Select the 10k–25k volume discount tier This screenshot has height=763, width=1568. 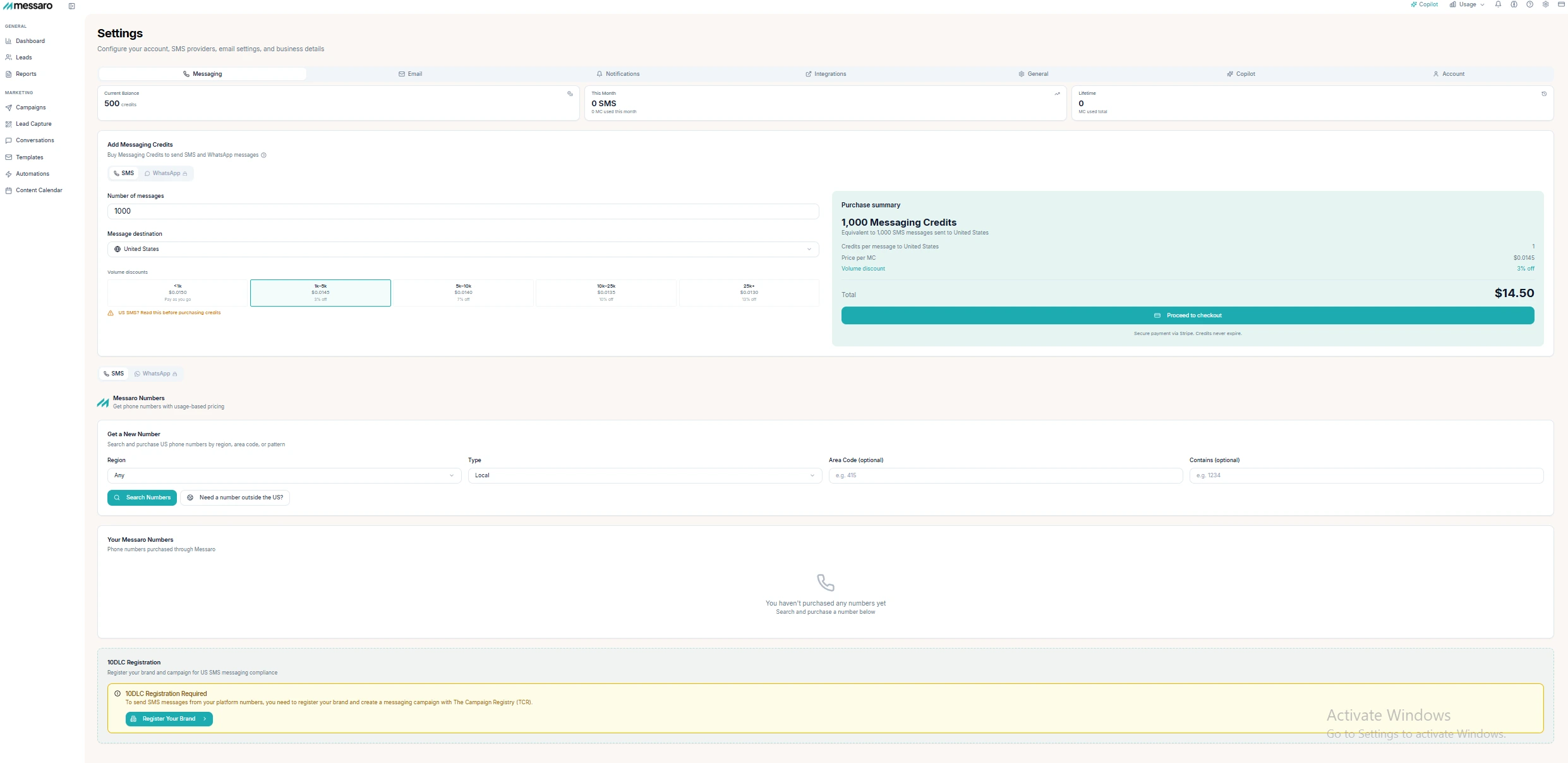tap(606, 293)
